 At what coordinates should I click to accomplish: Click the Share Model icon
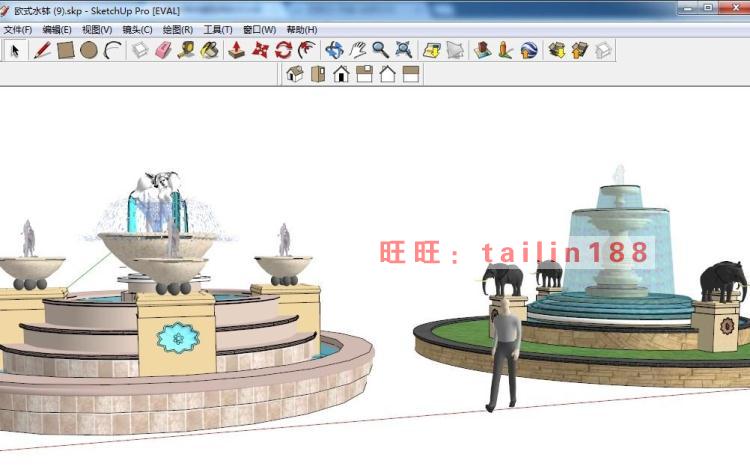(580, 50)
